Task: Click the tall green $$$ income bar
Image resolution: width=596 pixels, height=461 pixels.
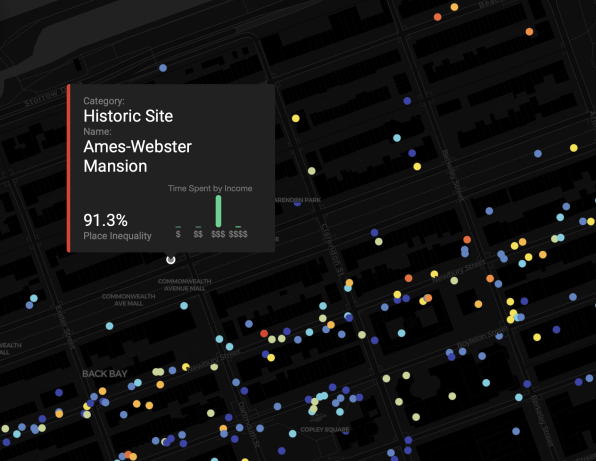Action: pyautogui.click(x=218, y=211)
